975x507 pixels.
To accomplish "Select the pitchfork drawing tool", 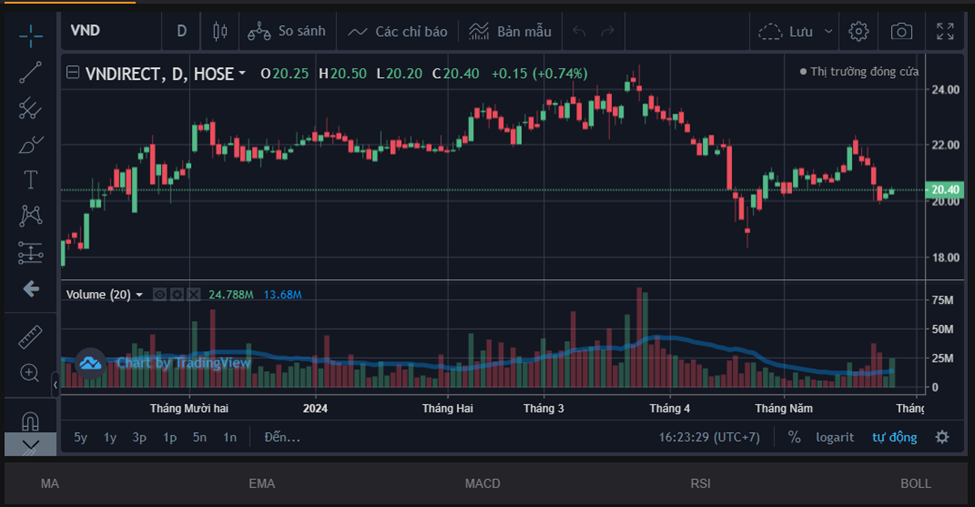I will point(30,109).
